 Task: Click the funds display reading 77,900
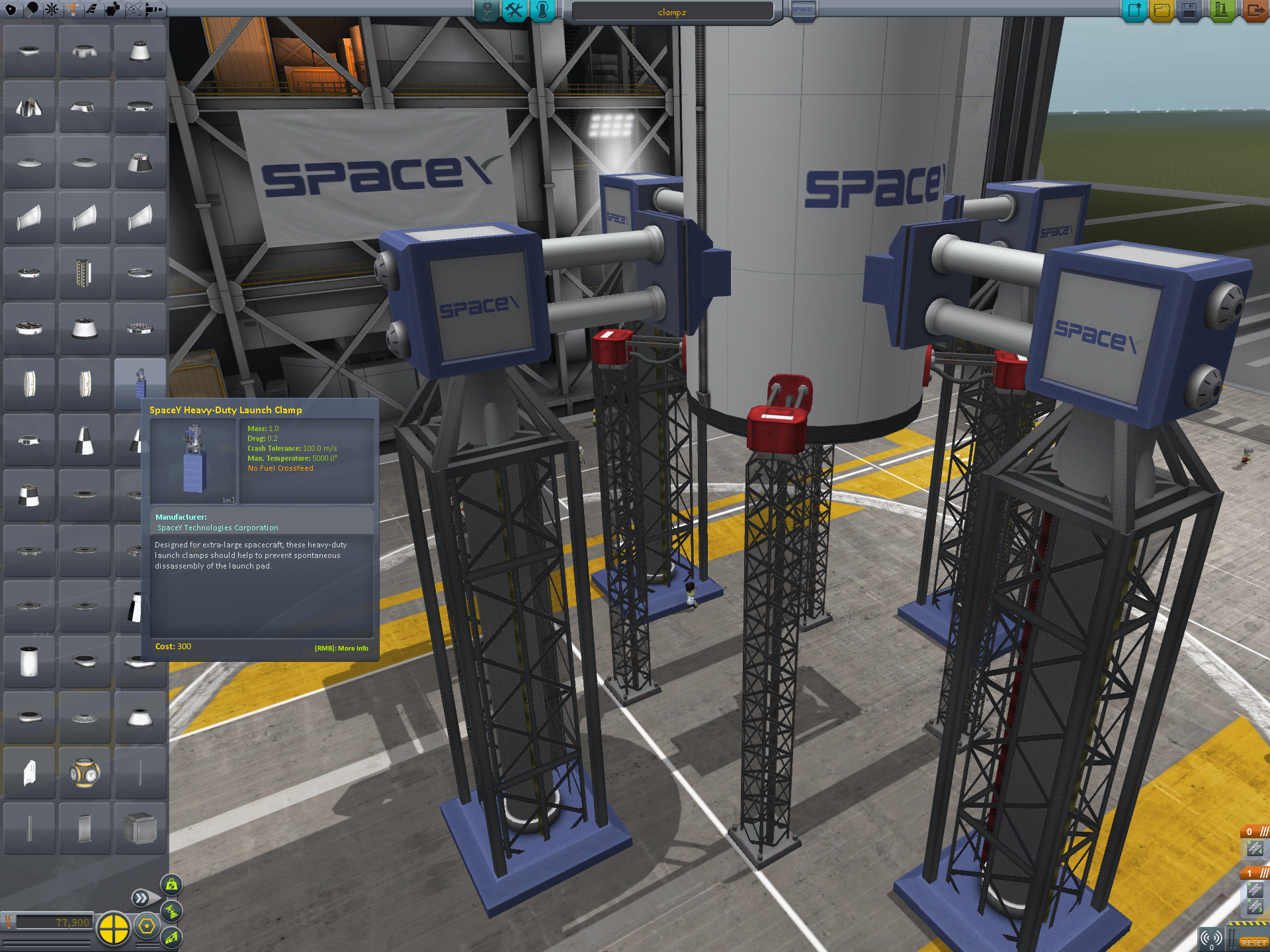pos(53,922)
